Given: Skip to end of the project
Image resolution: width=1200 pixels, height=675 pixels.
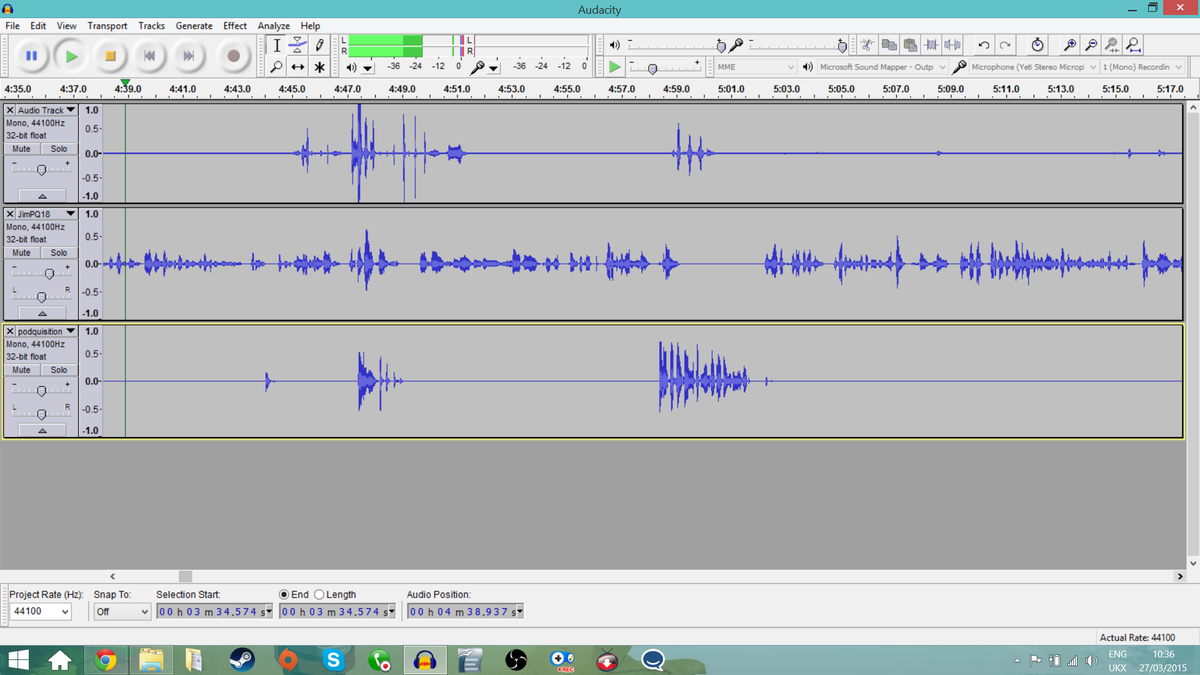Looking at the screenshot, I should (189, 56).
